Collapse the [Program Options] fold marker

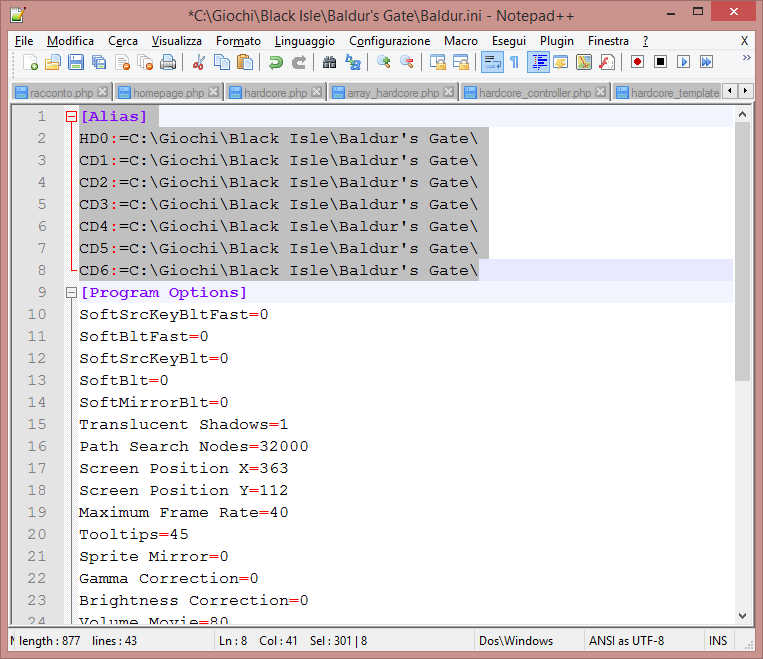pyautogui.click(x=72, y=293)
